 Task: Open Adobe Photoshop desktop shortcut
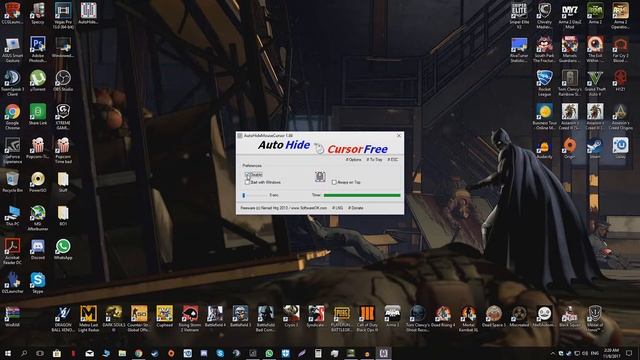pyautogui.click(x=38, y=50)
